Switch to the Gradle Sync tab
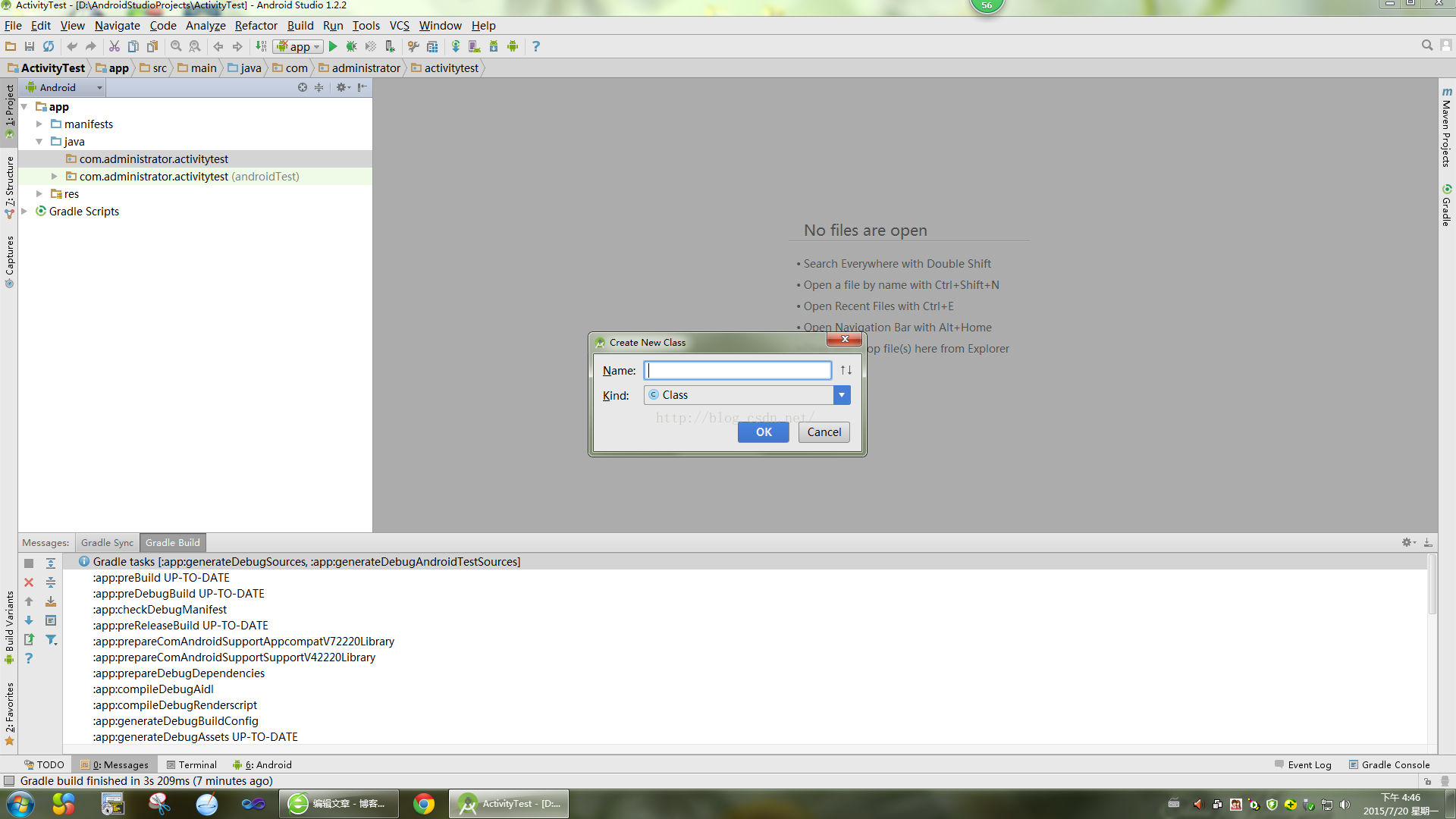 tap(107, 543)
